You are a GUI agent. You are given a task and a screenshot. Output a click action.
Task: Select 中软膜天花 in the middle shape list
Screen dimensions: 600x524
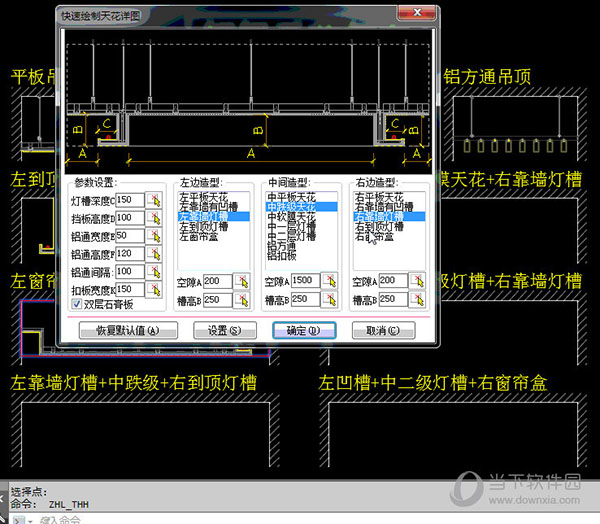point(302,217)
